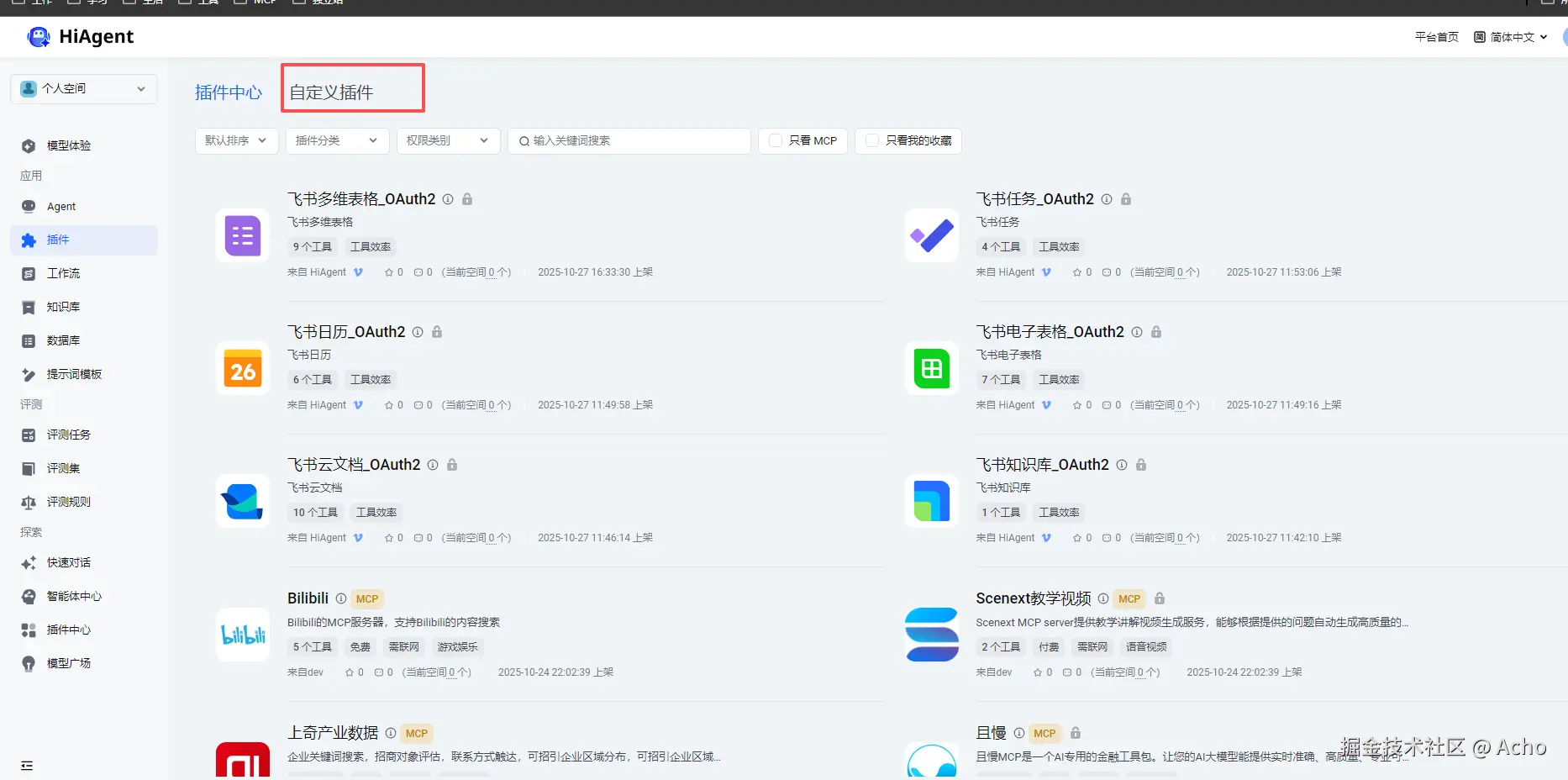The height and width of the screenshot is (780, 1568).
Task: Open 评测规则 scale icon in sidebar
Action: pos(29,502)
